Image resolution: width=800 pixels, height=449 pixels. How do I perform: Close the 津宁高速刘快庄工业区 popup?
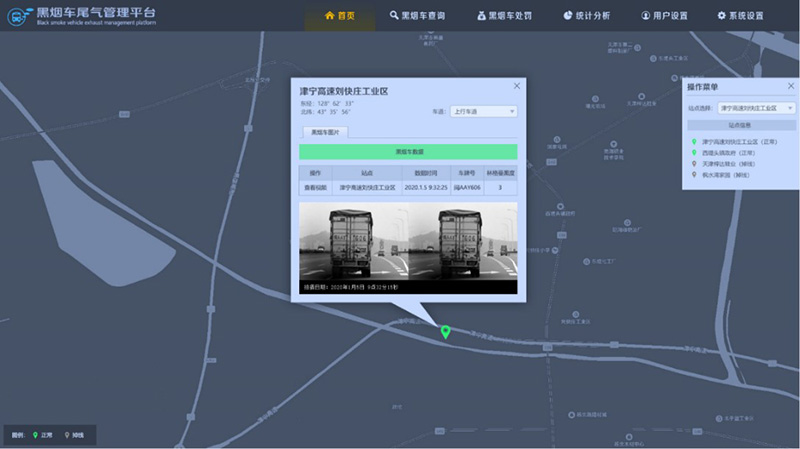point(517,86)
